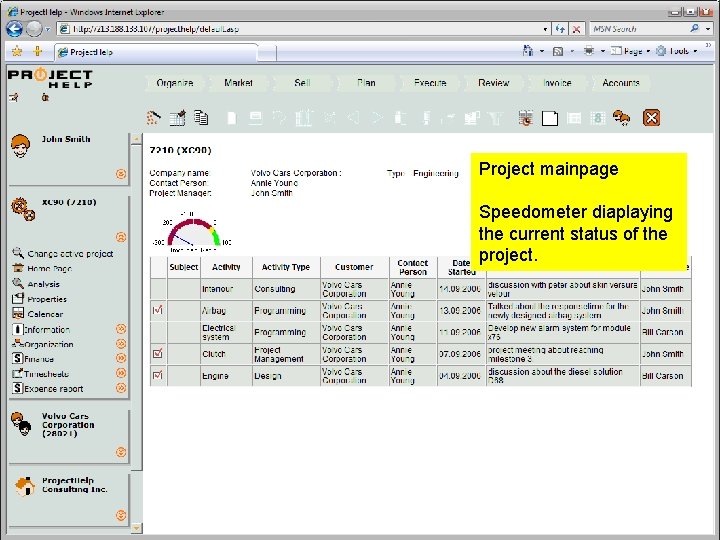Open the Sell menu tab
The height and width of the screenshot is (540, 720).
(302, 83)
